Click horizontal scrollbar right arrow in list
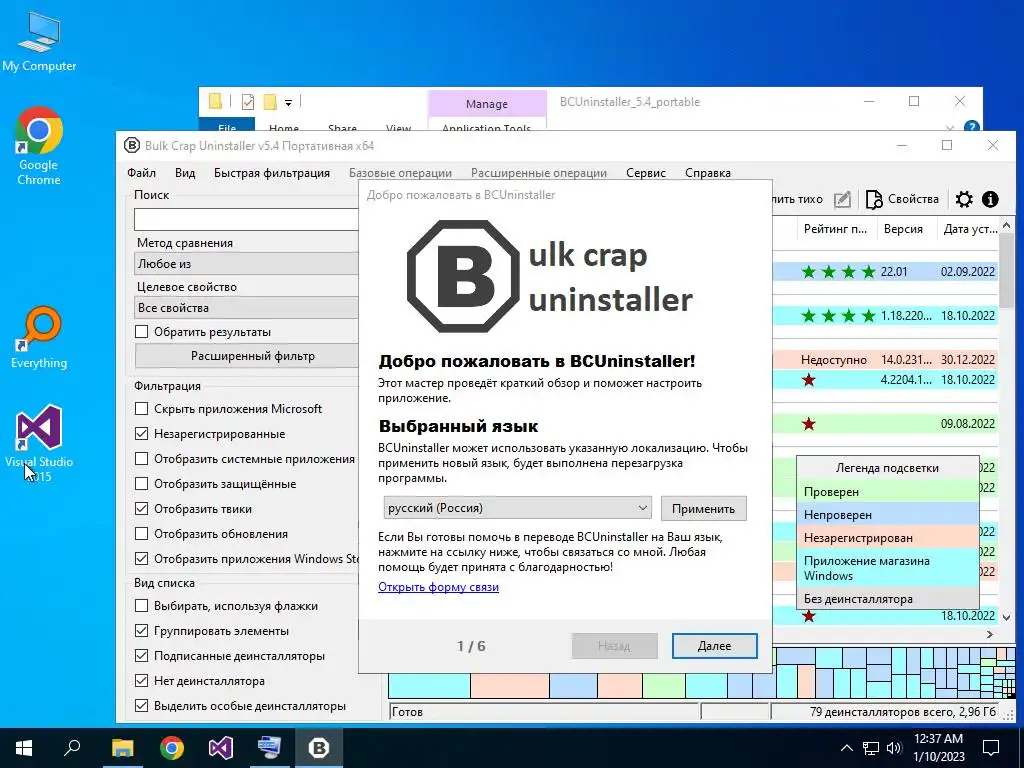This screenshot has width=1024, height=768. click(990, 634)
